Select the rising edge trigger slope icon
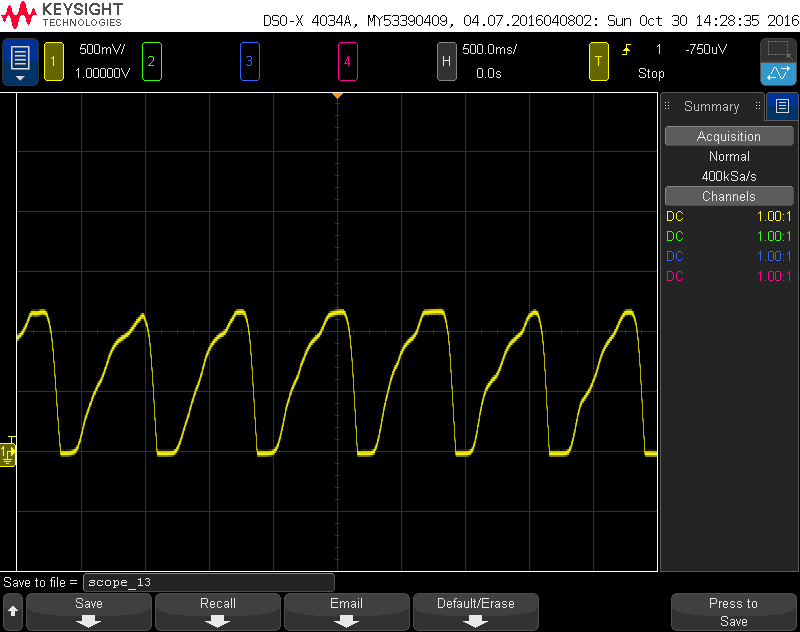Viewport: 800px width, 632px height. pos(627,49)
